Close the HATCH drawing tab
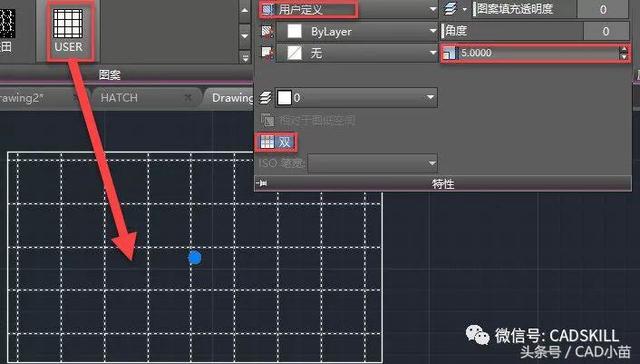Viewport: 640px width, 364px height. point(188,98)
